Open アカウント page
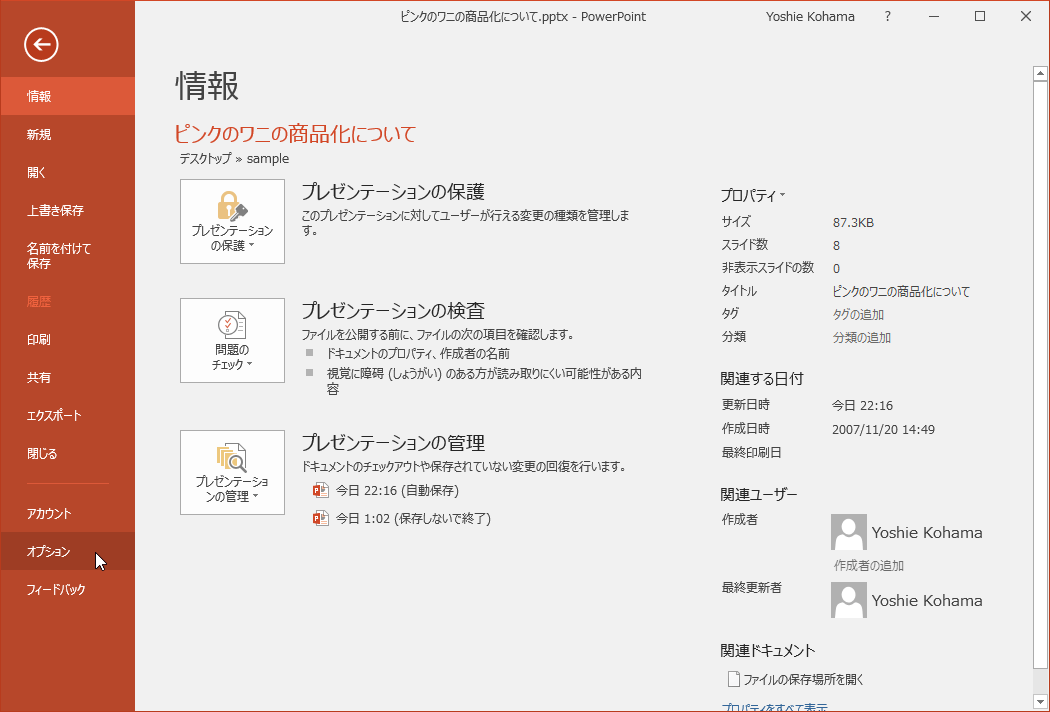1050x712 pixels. point(68,514)
